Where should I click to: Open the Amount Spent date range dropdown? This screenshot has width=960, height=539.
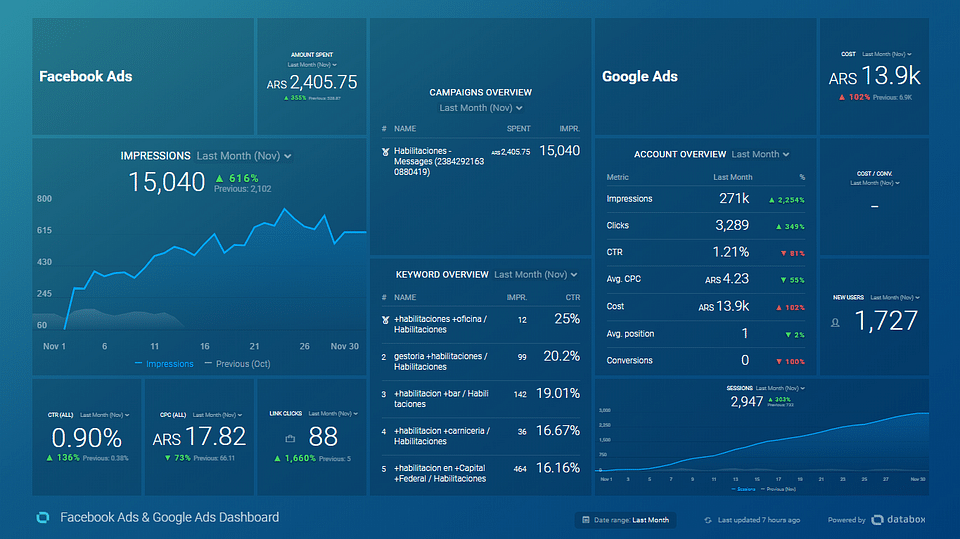click(x=312, y=65)
